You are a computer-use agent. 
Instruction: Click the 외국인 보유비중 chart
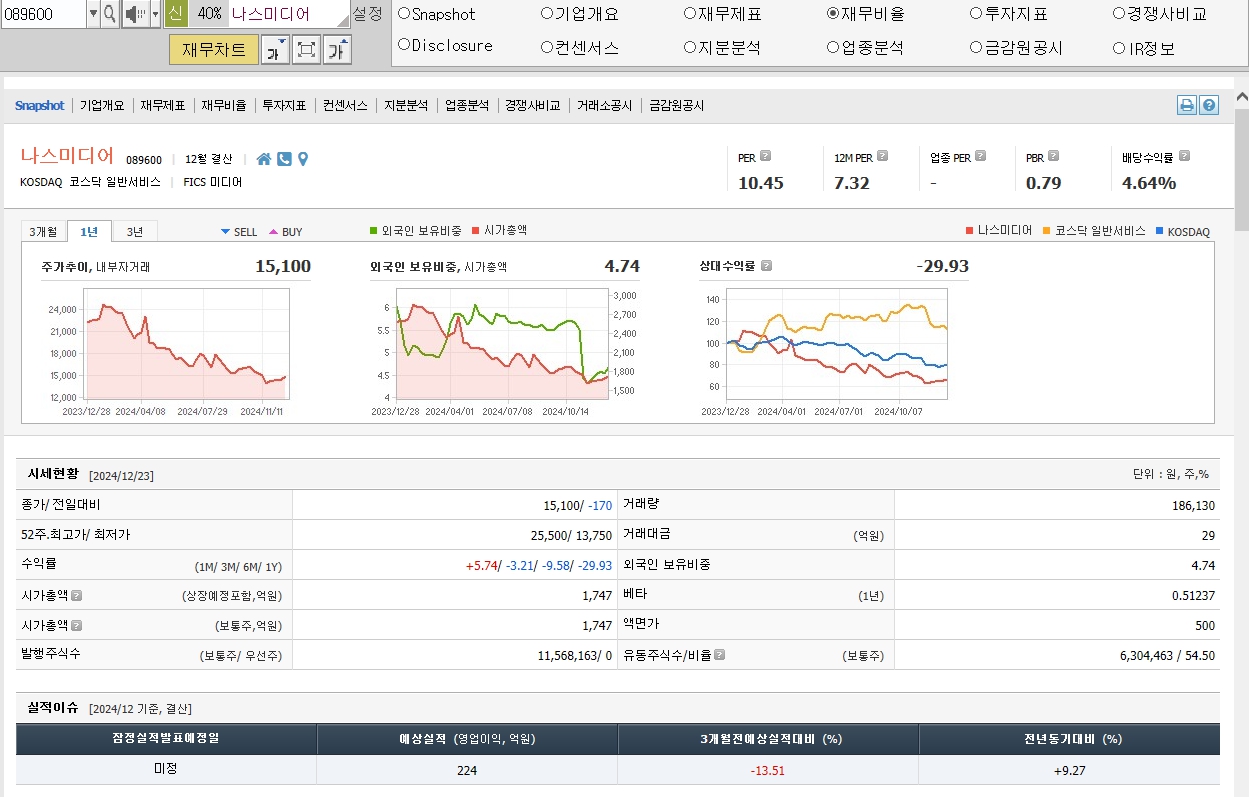(504, 345)
